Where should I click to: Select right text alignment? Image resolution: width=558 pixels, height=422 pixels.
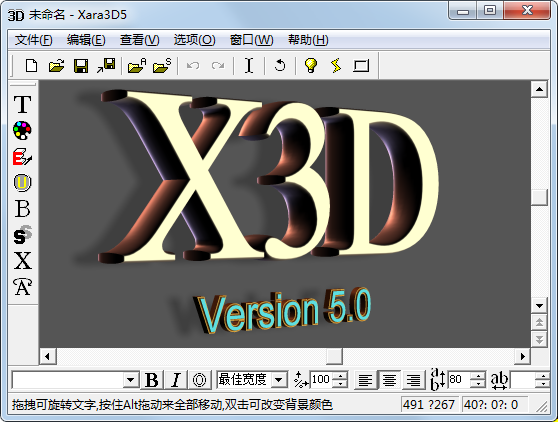point(414,380)
